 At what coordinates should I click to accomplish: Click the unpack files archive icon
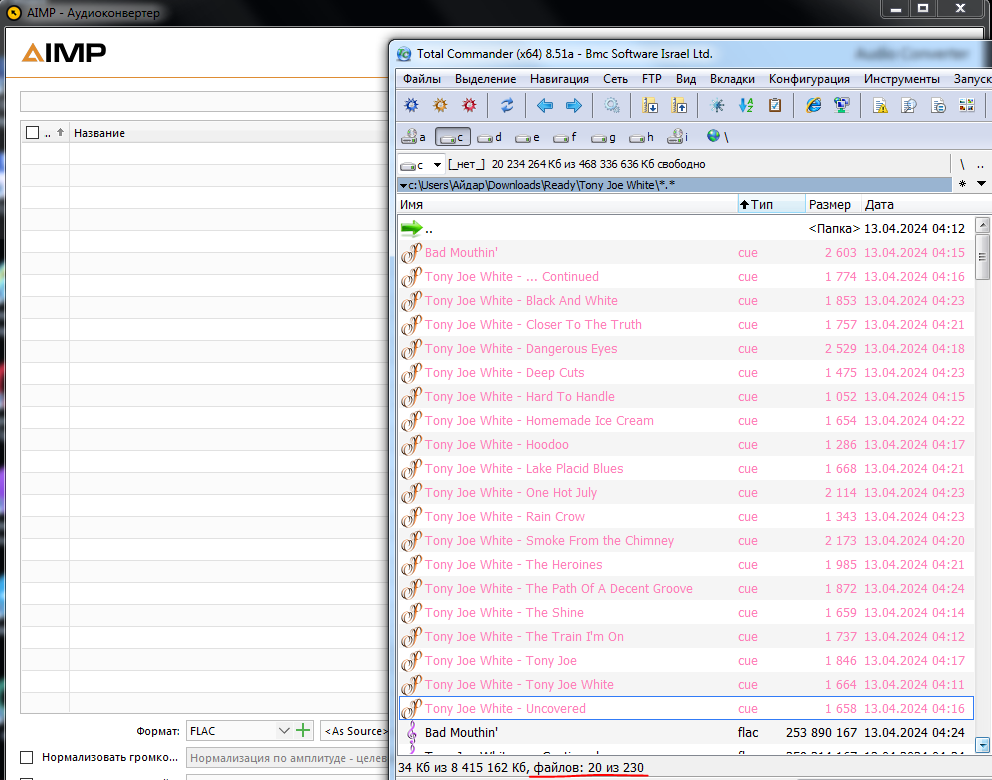pos(679,105)
